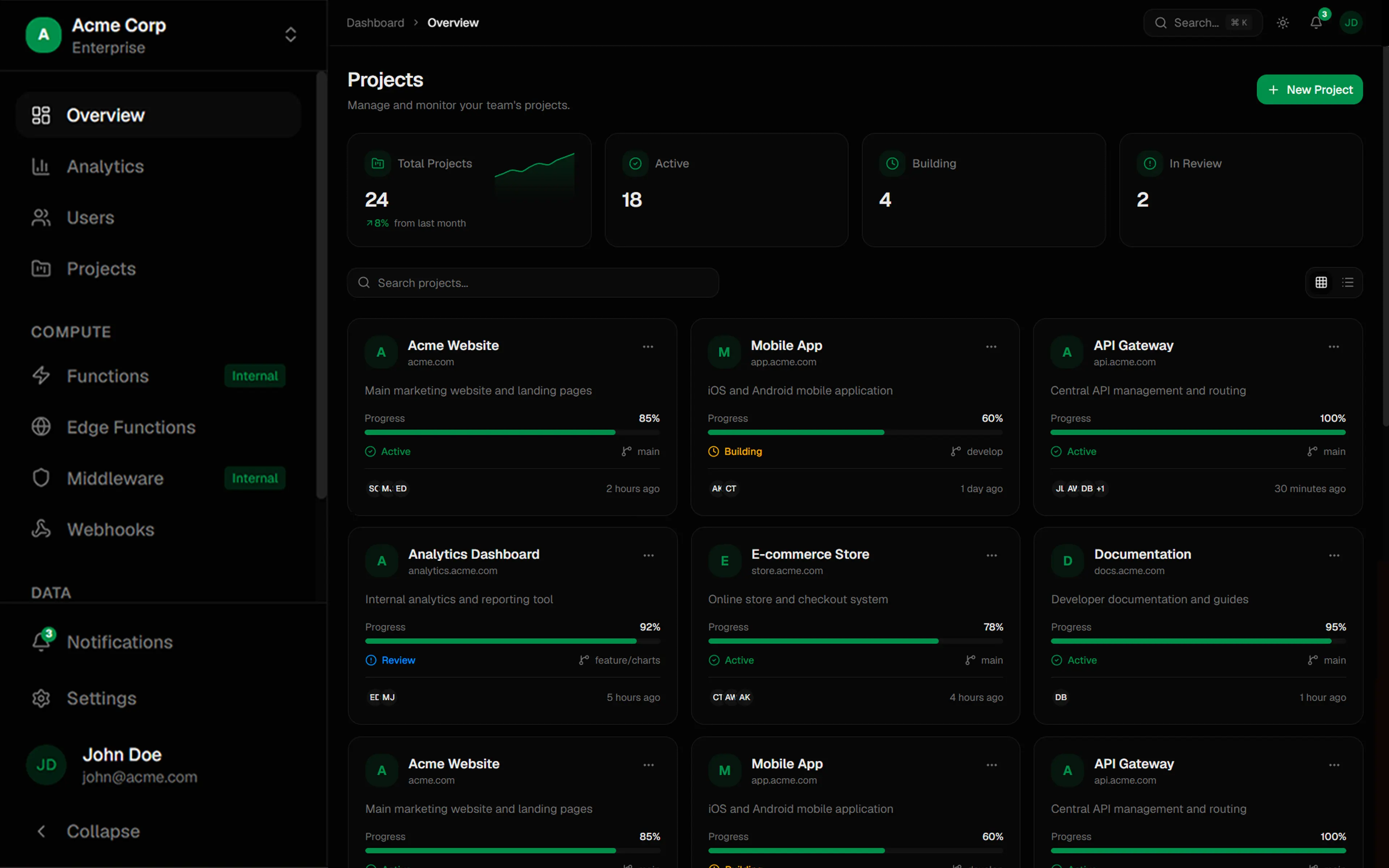Click the clock icon on the Building stat card
This screenshot has height=868, width=1389.
(x=892, y=163)
